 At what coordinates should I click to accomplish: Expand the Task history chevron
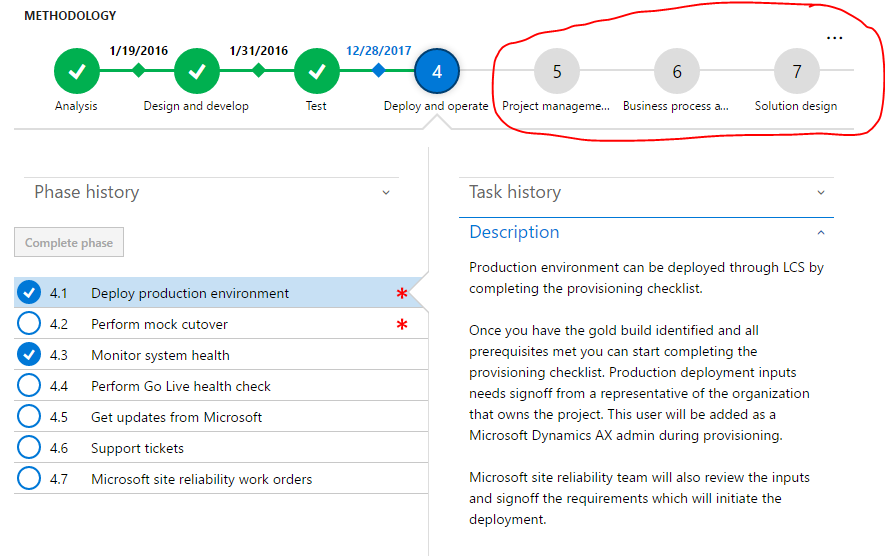(x=821, y=192)
